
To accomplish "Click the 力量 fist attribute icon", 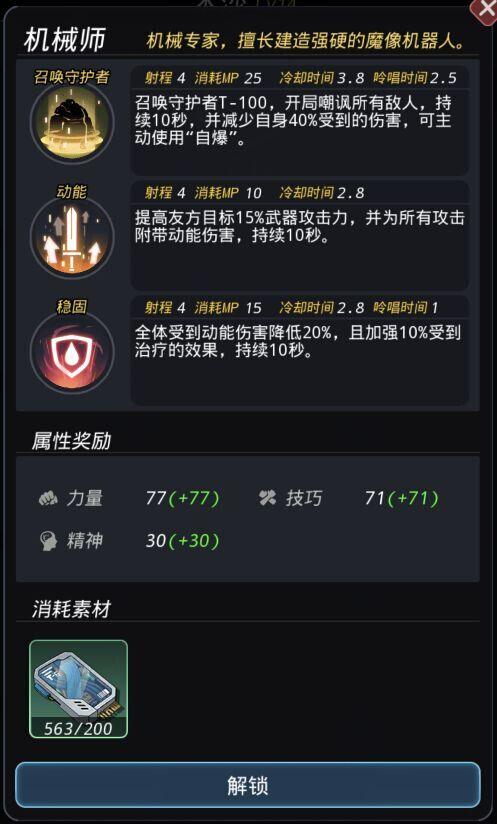I will (48, 498).
